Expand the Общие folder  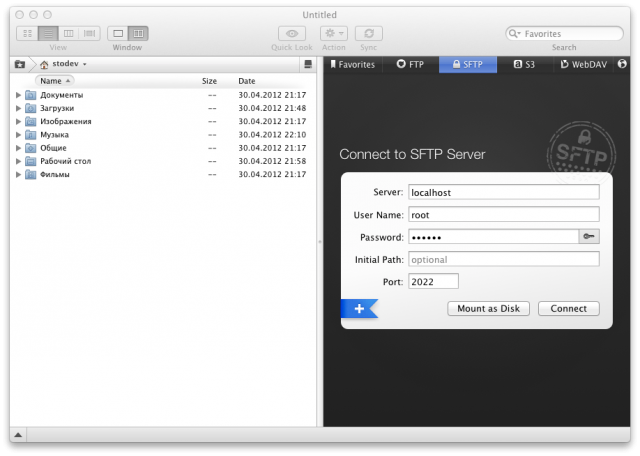(18, 148)
